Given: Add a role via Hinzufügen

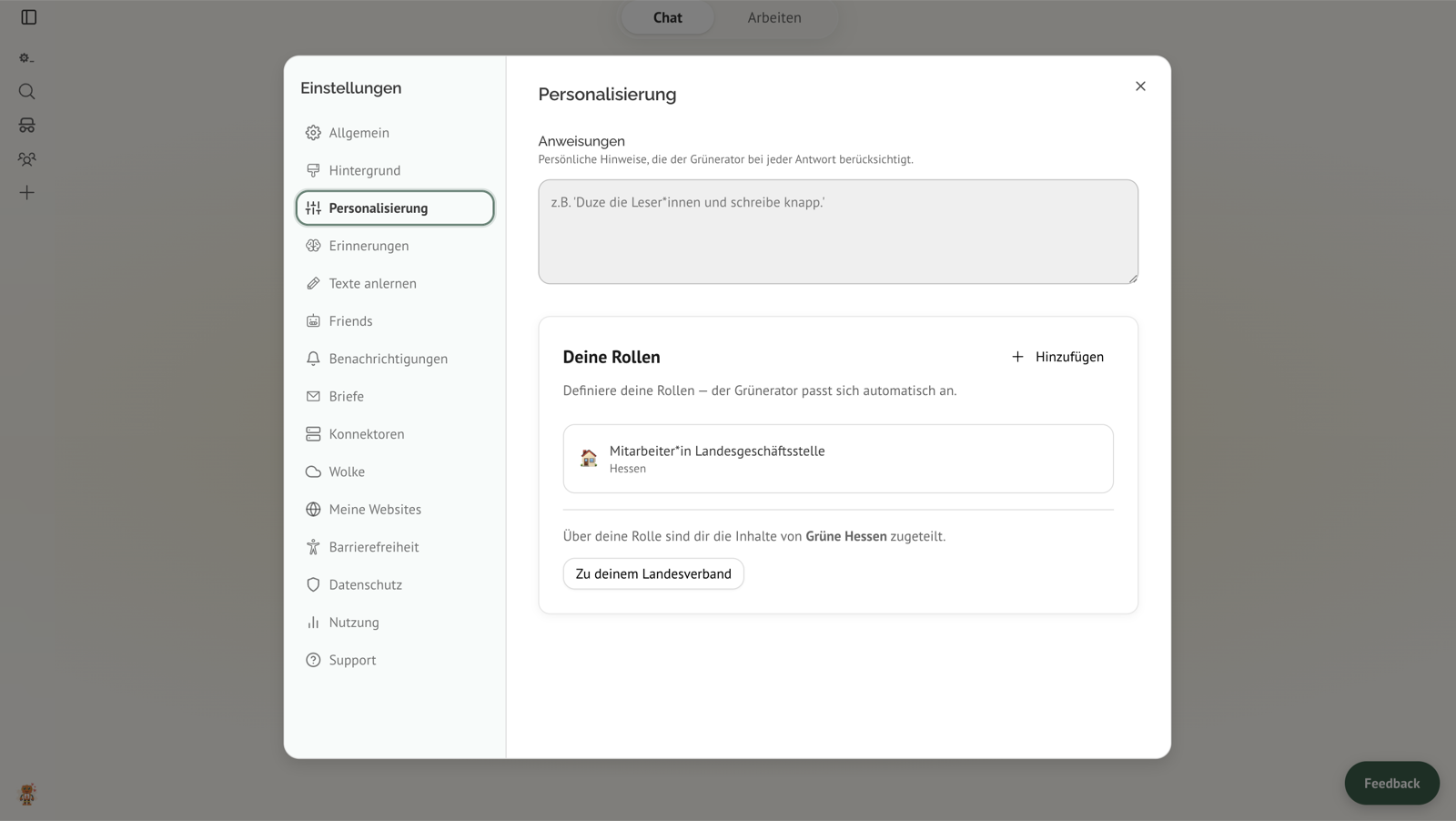Looking at the screenshot, I should 1057,357.
